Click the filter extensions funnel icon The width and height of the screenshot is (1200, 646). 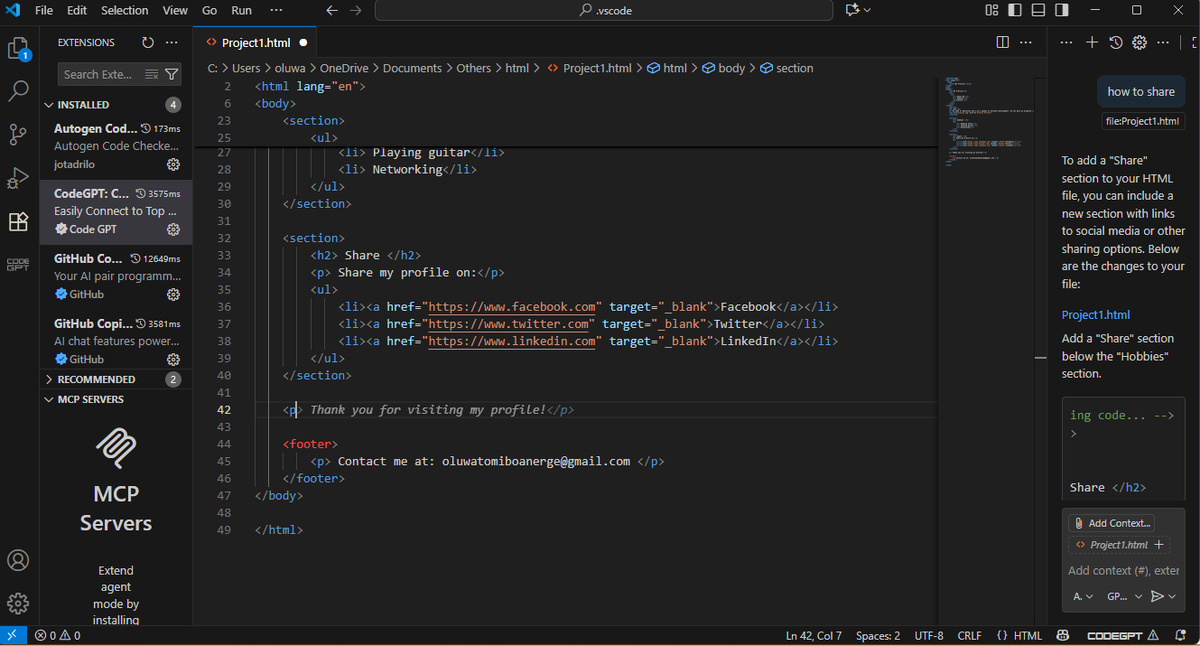pos(172,74)
